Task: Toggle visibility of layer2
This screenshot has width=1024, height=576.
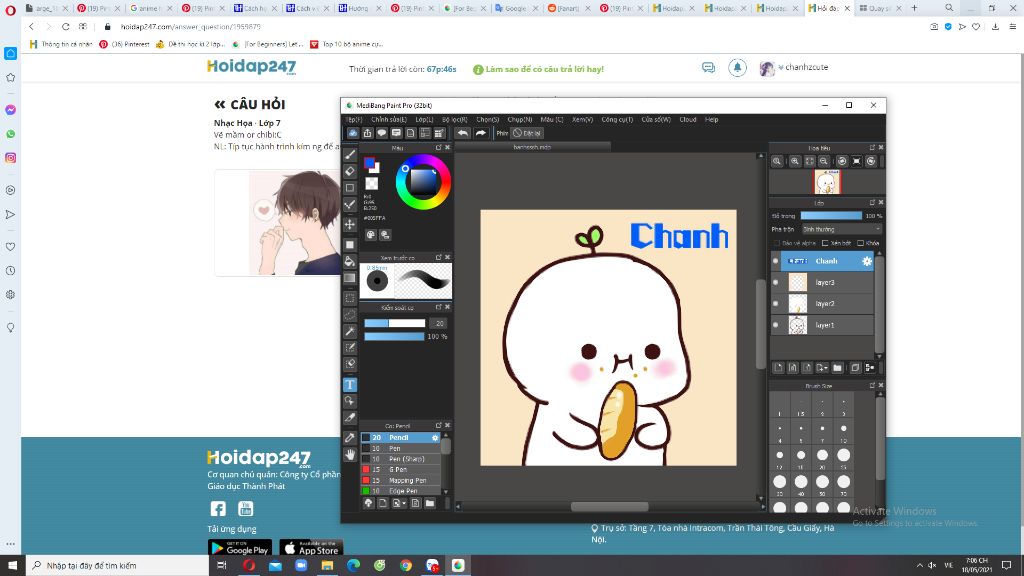Action: coord(776,304)
